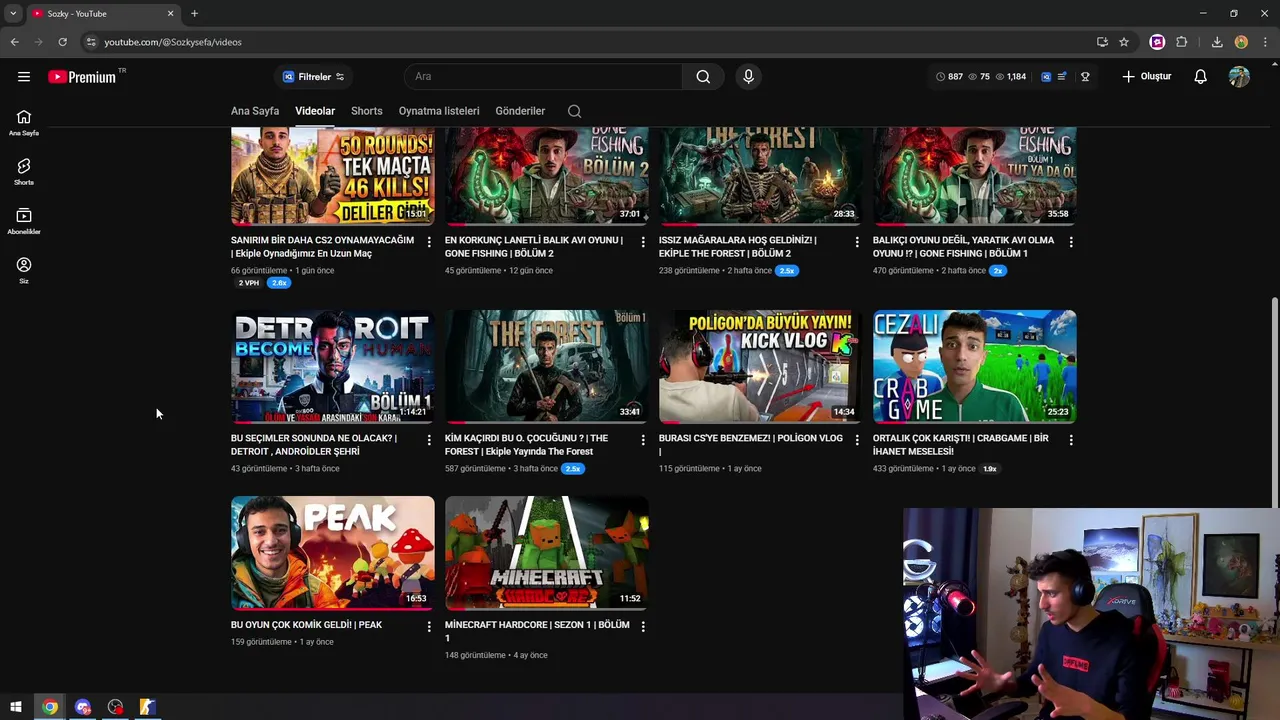Open the account avatar menu
The width and height of the screenshot is (1280, 720).
coord(1239,77)
